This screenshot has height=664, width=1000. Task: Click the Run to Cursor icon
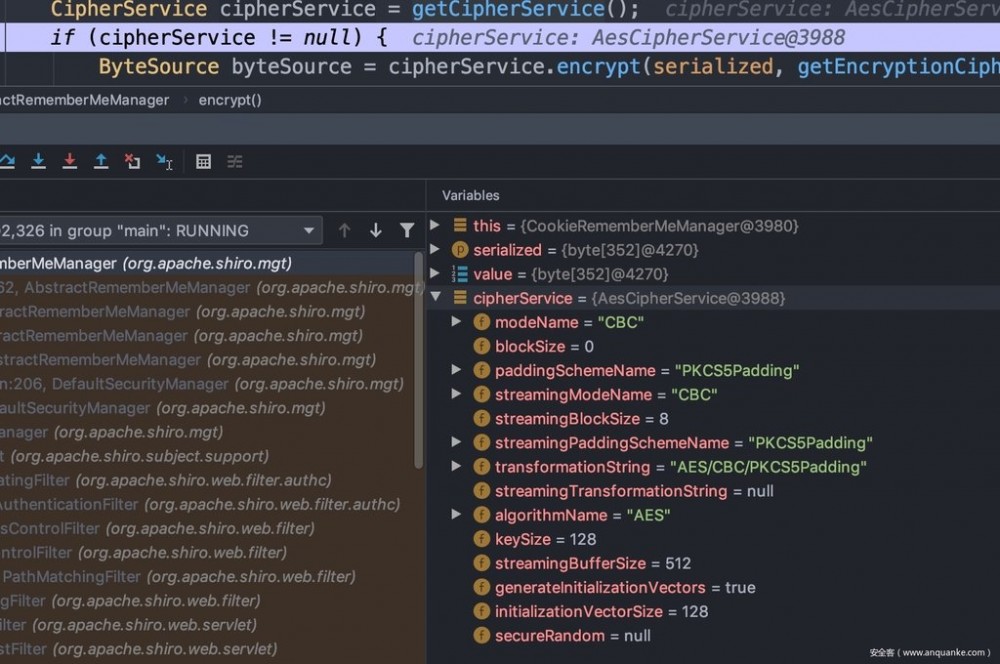[x=164, y=161]
